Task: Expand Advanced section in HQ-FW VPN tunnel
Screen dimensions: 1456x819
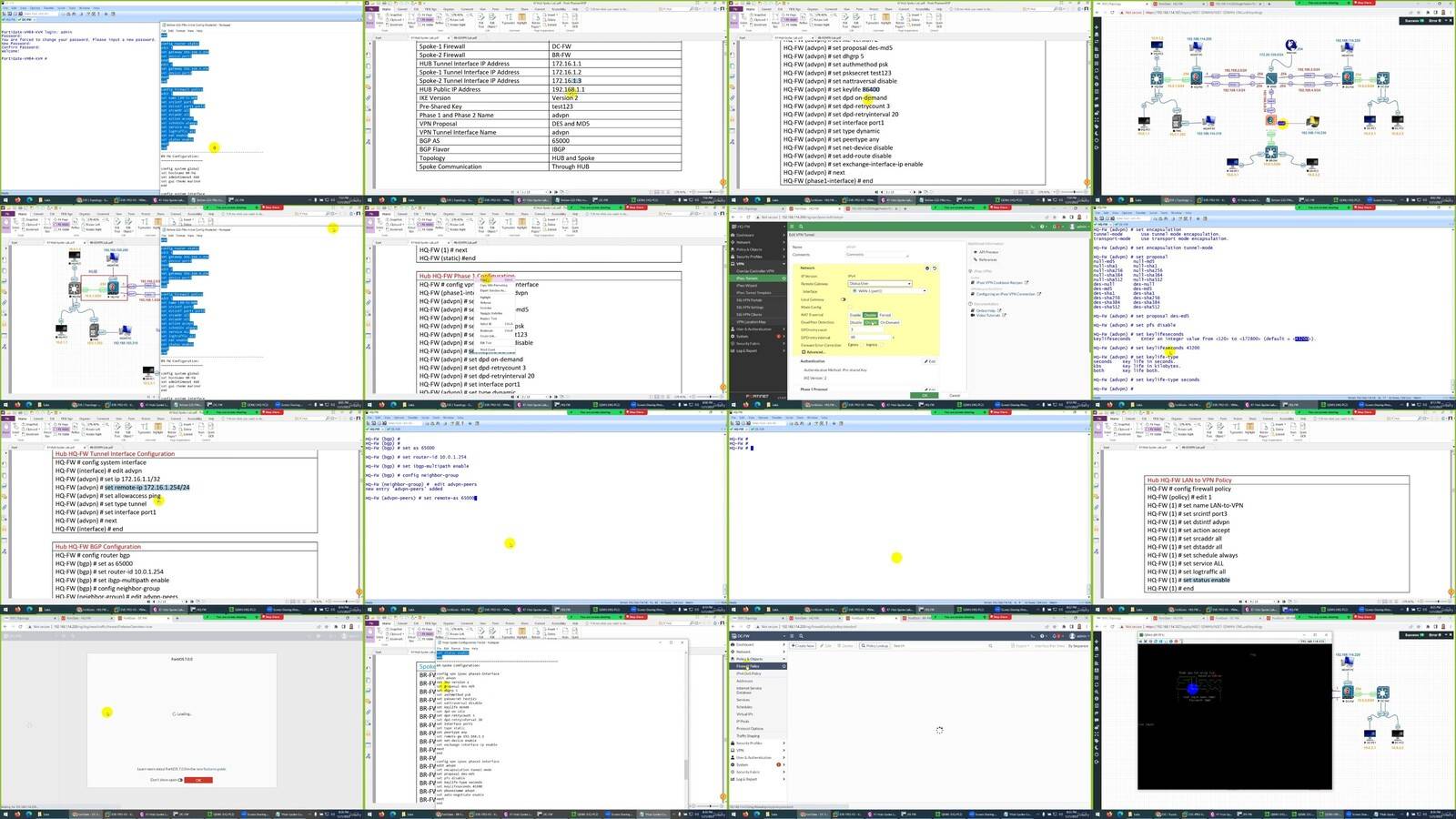Action: coord(814,352)
